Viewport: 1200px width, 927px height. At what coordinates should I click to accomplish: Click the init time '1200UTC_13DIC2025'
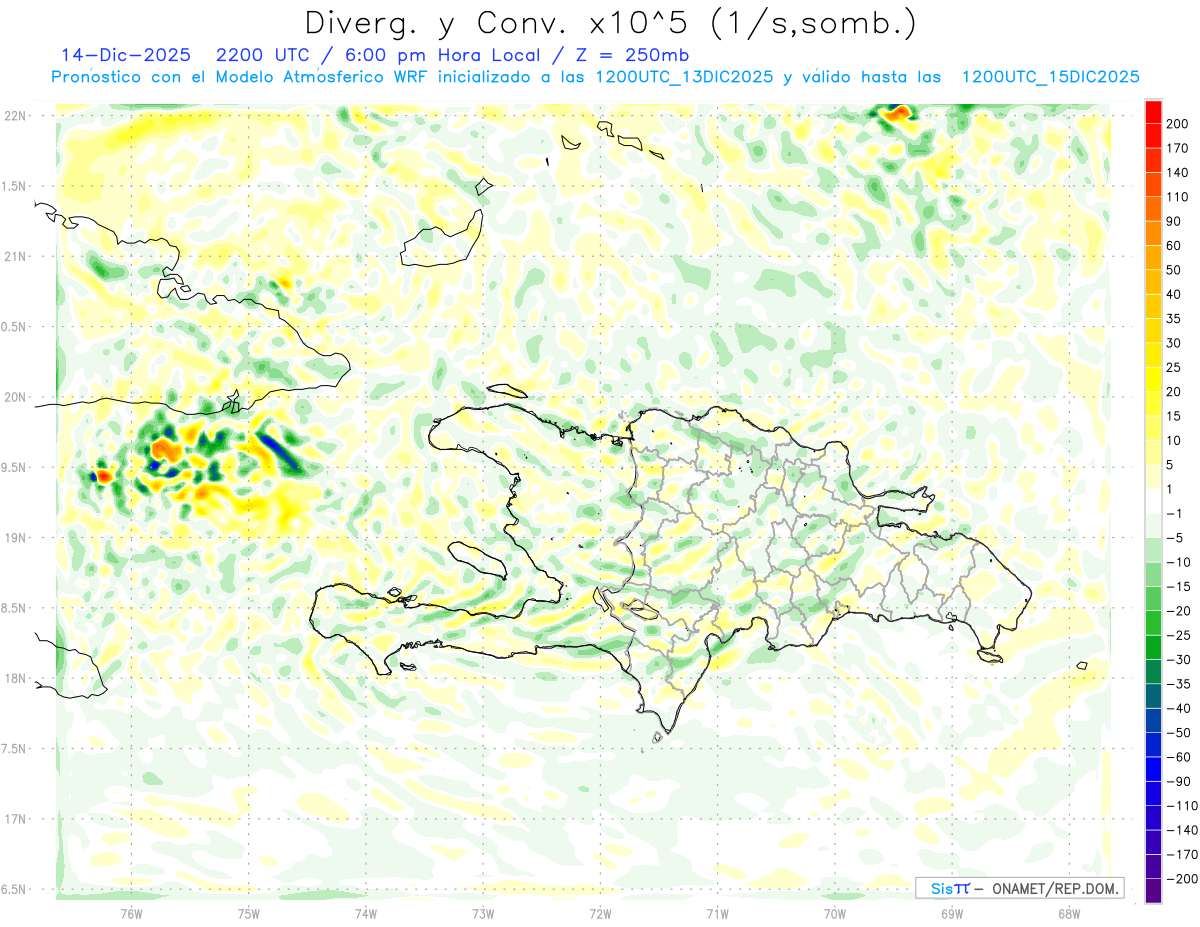(684, 76)
